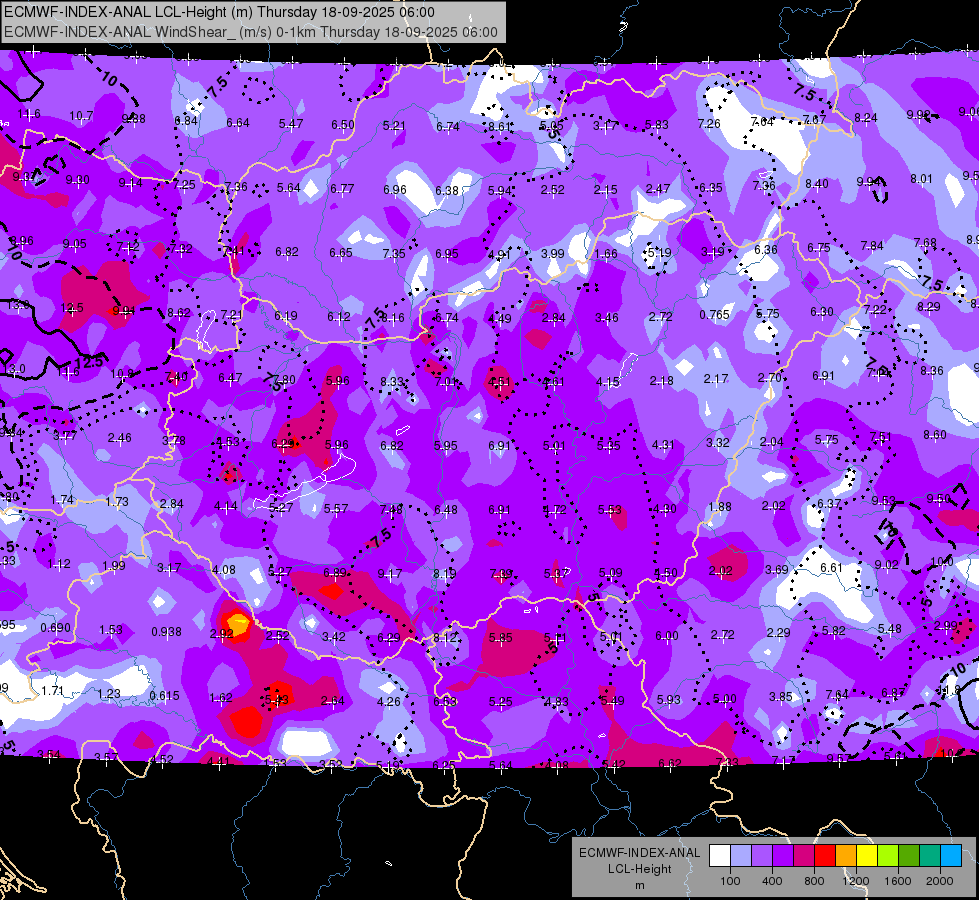
Task: Click the wind shear value 9.17
Action: pos(390,573)
